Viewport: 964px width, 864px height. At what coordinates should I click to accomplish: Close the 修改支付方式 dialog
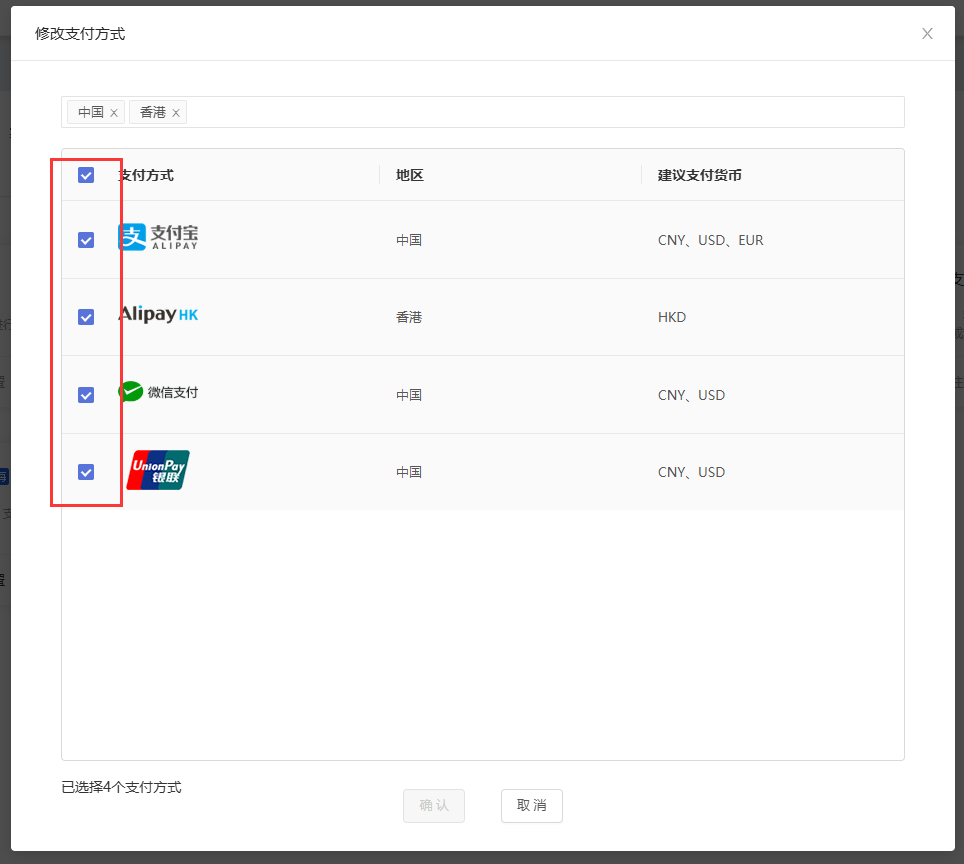pos(927,34)
